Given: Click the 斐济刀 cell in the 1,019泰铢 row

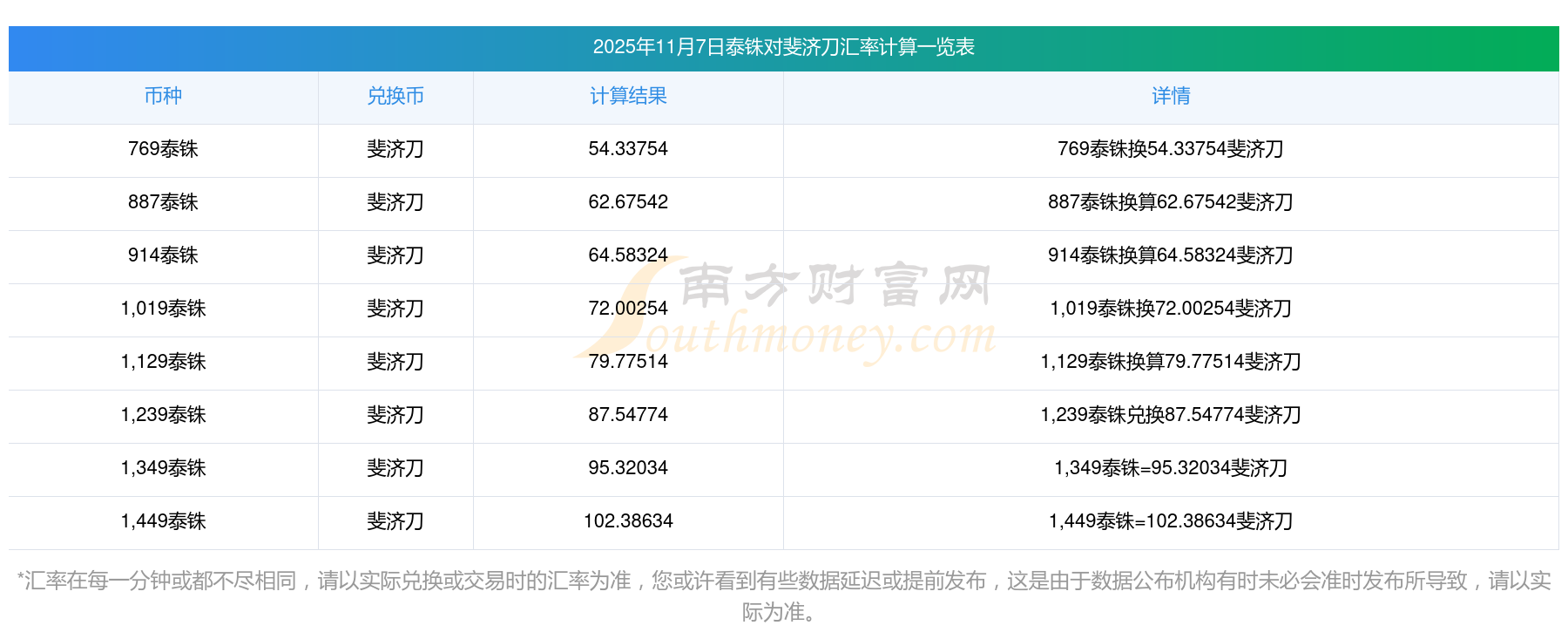Looking at the screenshot, I should pyautogui.click(x=395, y=309).
